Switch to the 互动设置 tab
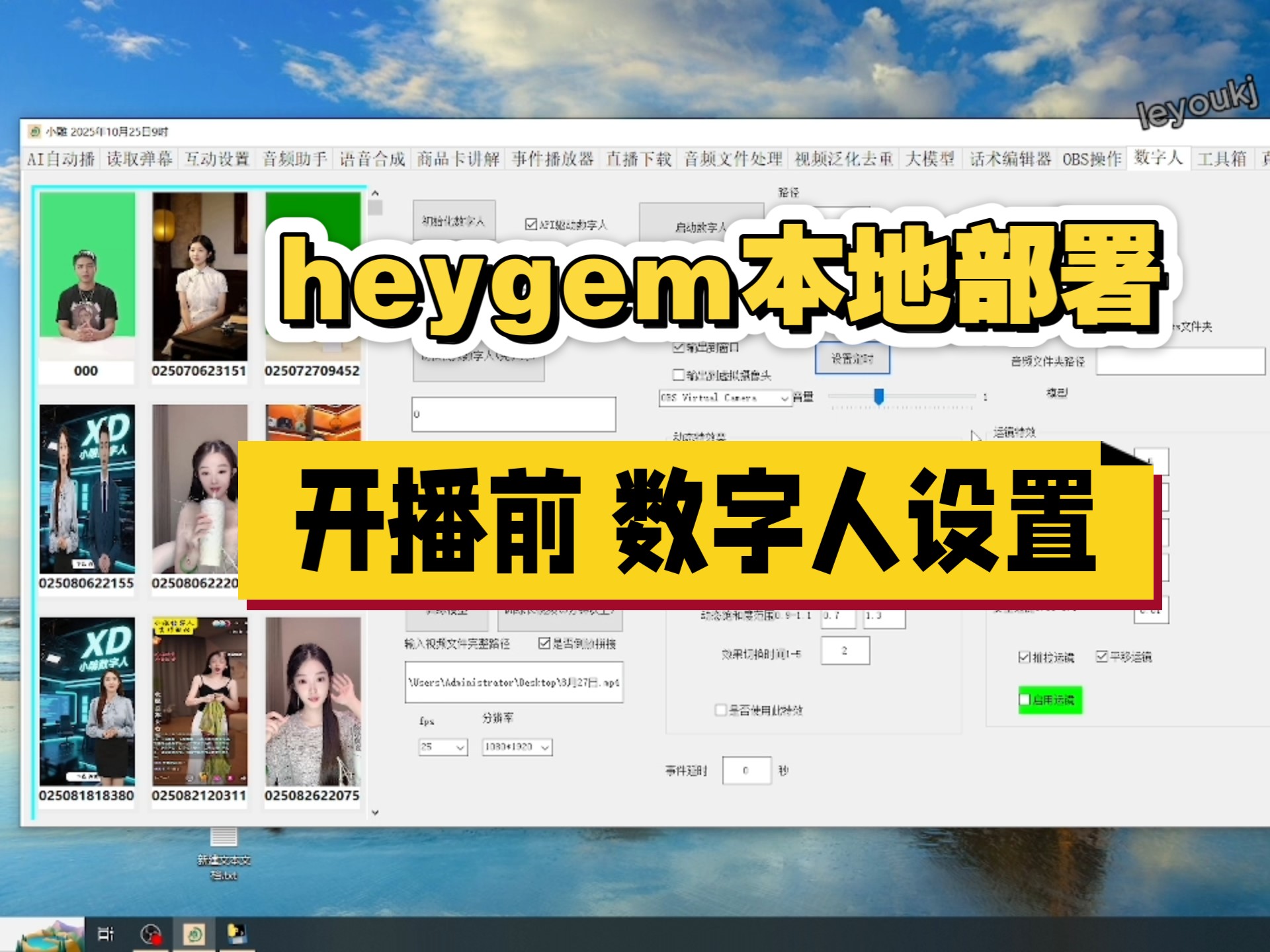 (x=217, y=159)
